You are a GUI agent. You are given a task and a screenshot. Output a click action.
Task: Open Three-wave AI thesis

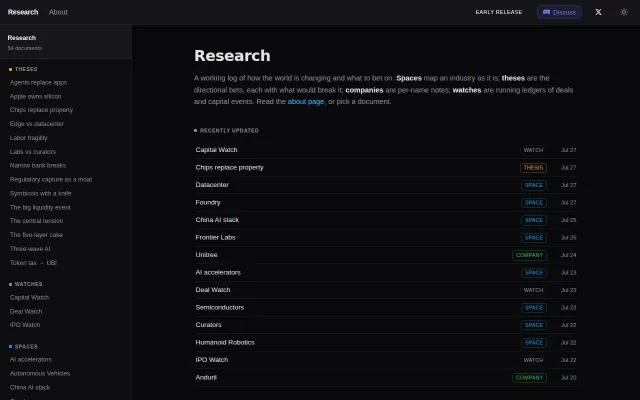(30, 249)
